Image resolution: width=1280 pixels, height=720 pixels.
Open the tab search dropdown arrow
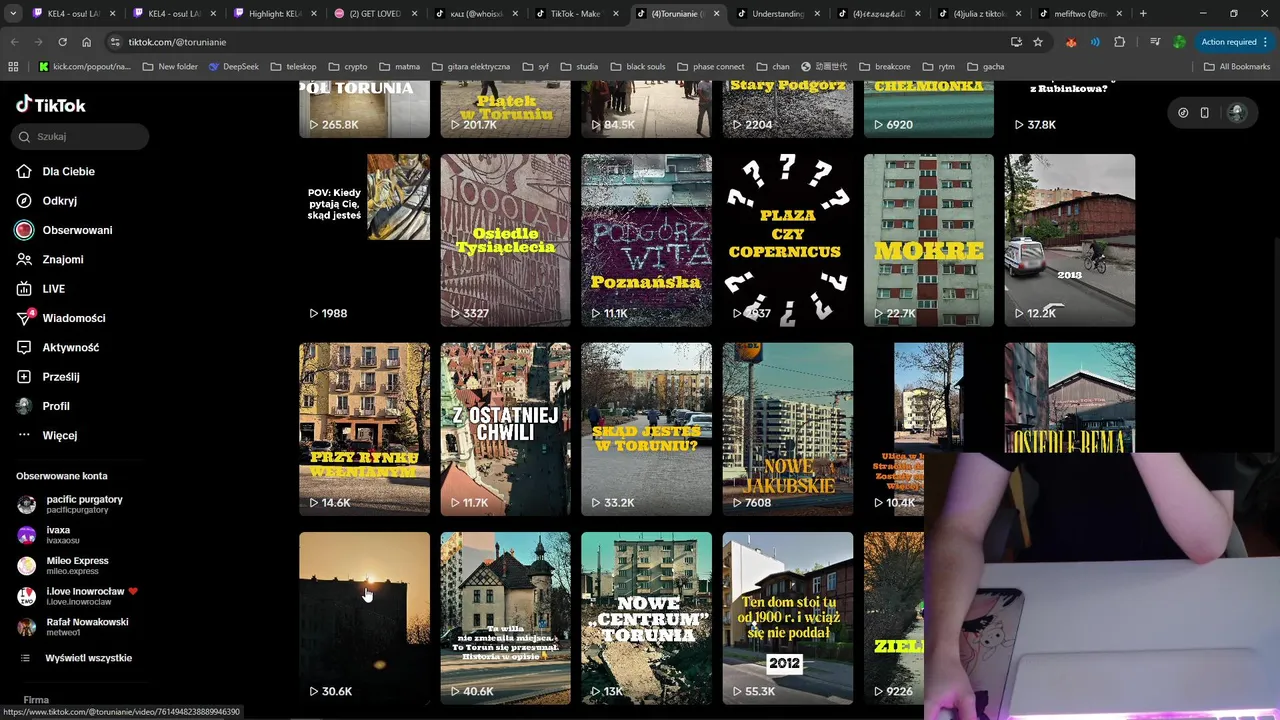13,14
